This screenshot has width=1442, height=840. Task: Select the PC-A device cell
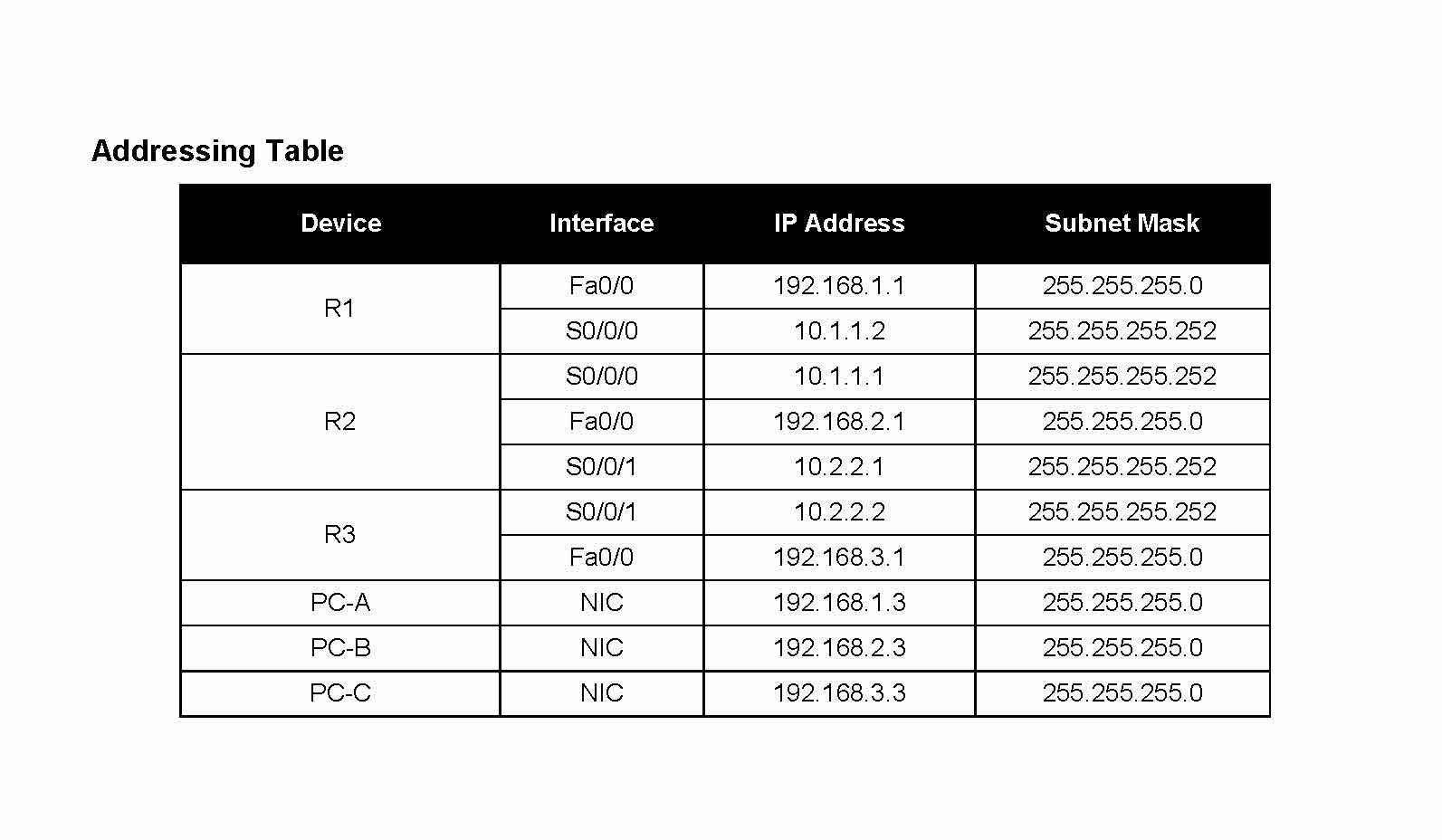339,603
